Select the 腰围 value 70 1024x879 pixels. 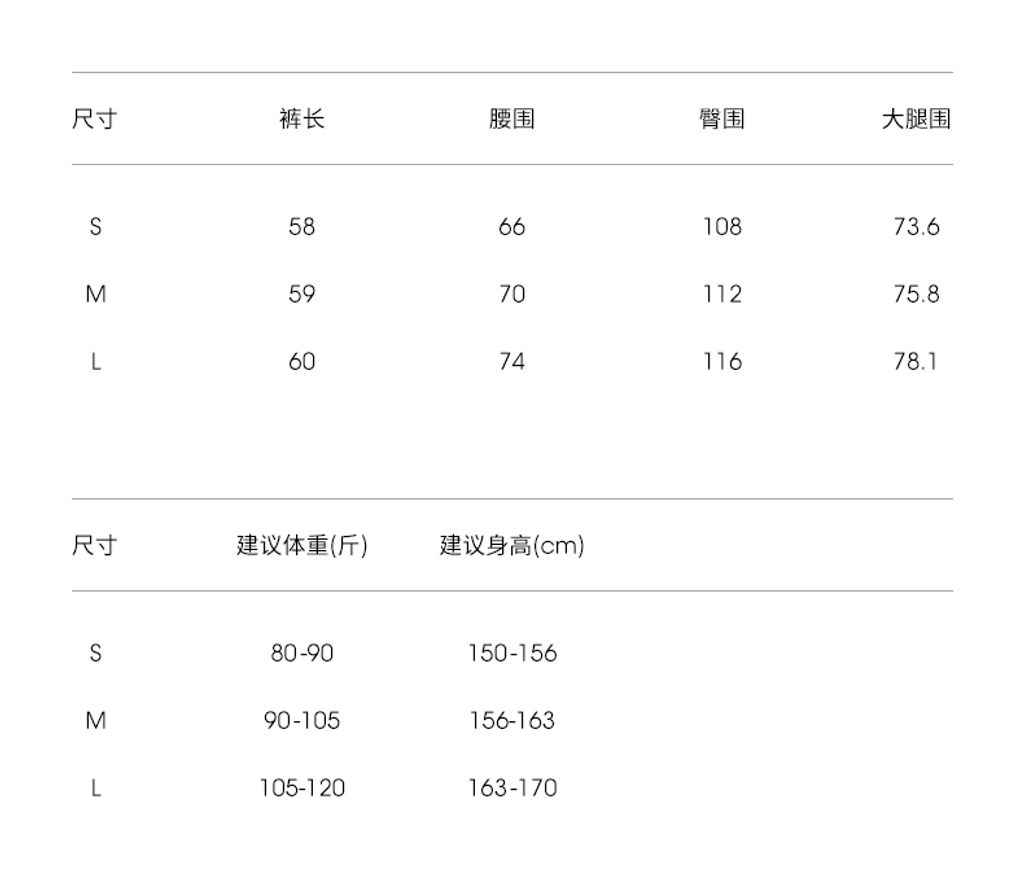[x=512, y=294]
